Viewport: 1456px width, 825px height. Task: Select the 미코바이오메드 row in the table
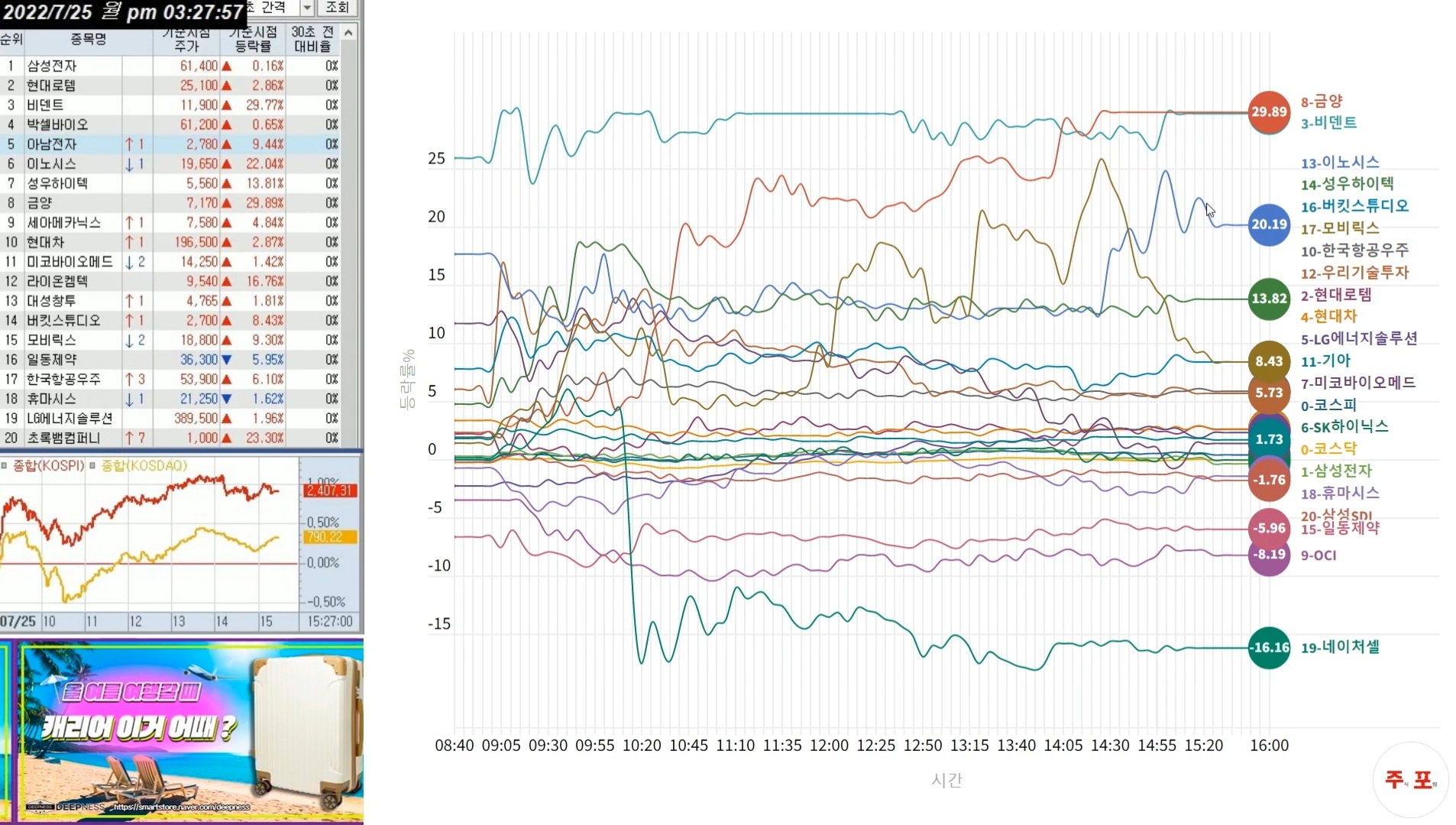click(x=170, y=262)
